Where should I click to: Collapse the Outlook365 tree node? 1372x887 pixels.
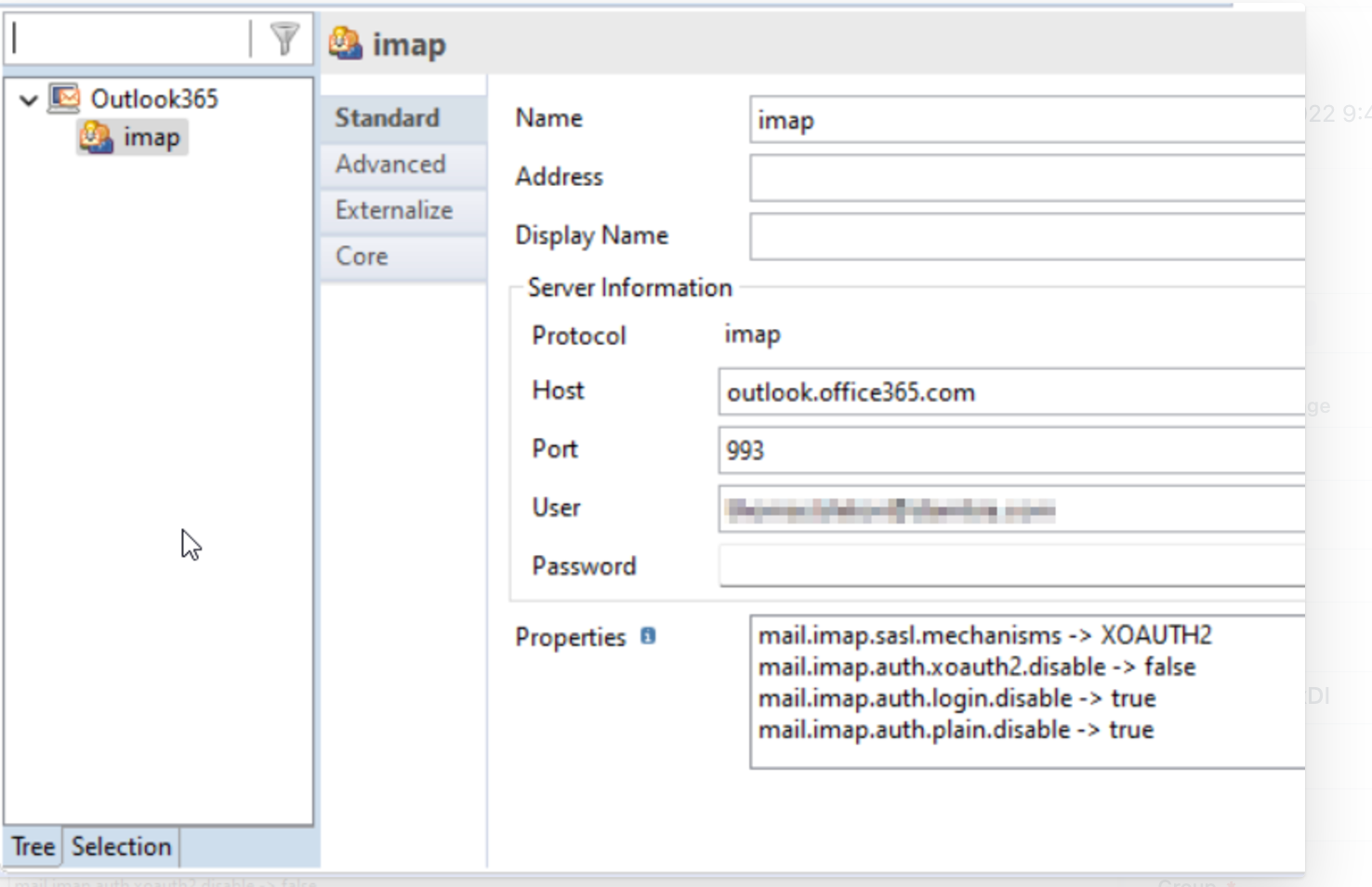29,99
